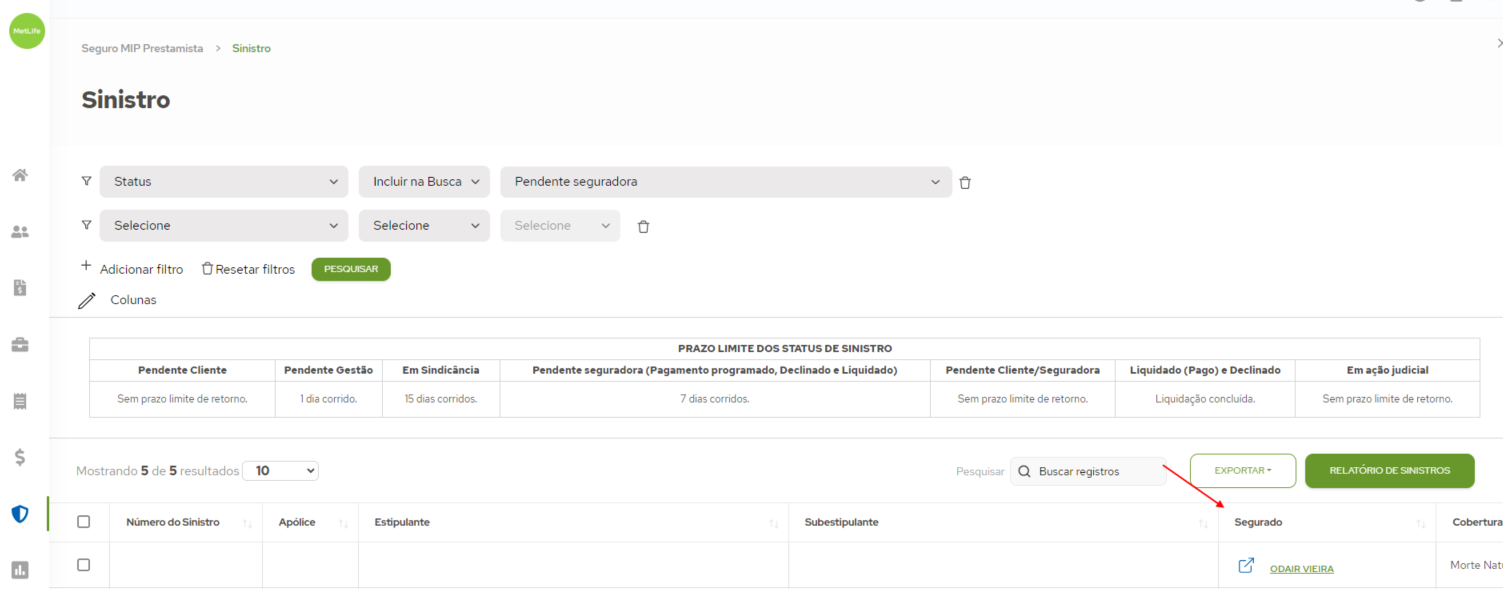Open the bar chart sidebar icon
This screenshot has width=1503, height=589.
(x=20, y=570)
